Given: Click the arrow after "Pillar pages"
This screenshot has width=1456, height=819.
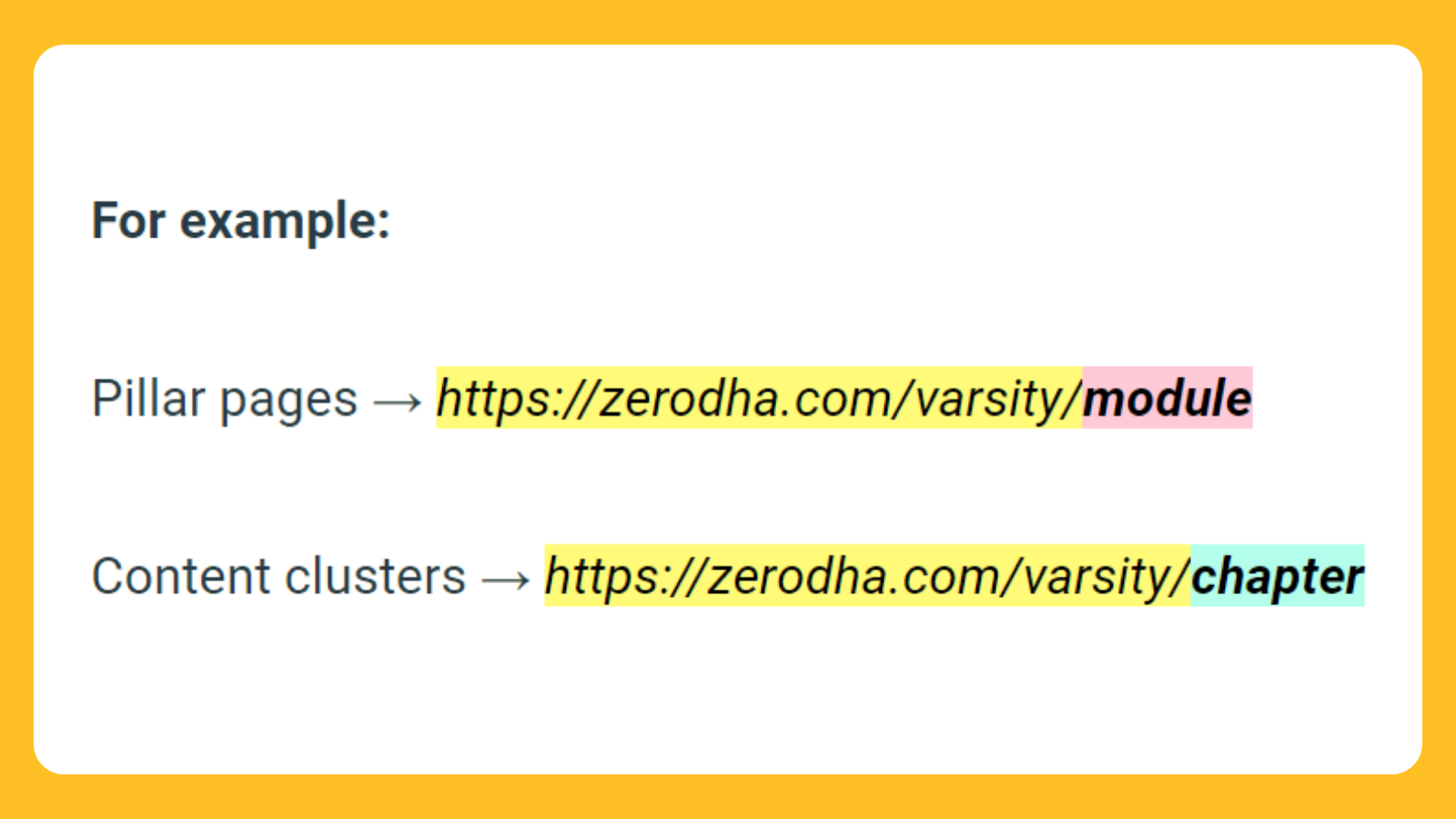Looking at the screenshot, I should point(398,401).
